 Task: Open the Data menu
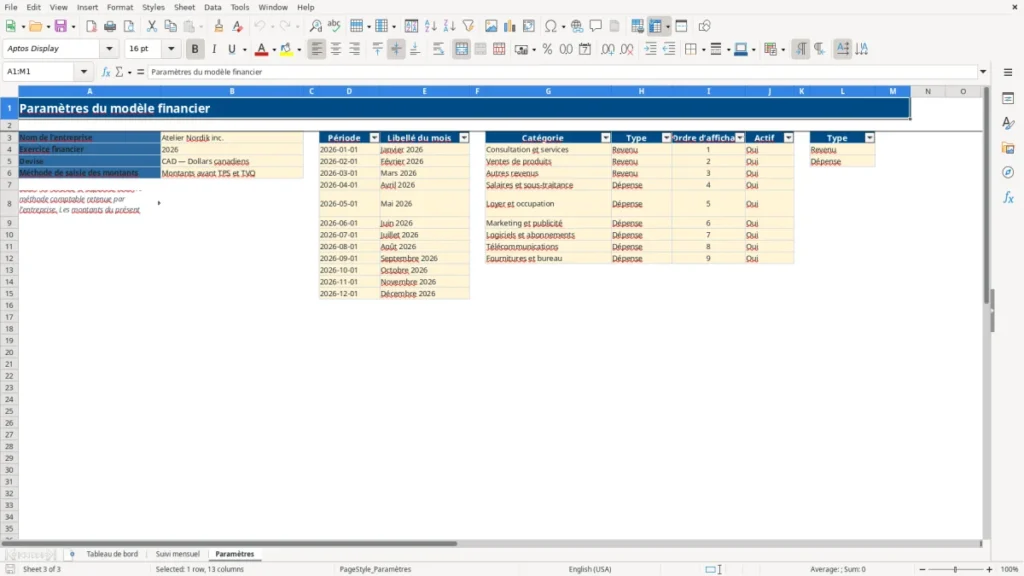click(212, 7)
